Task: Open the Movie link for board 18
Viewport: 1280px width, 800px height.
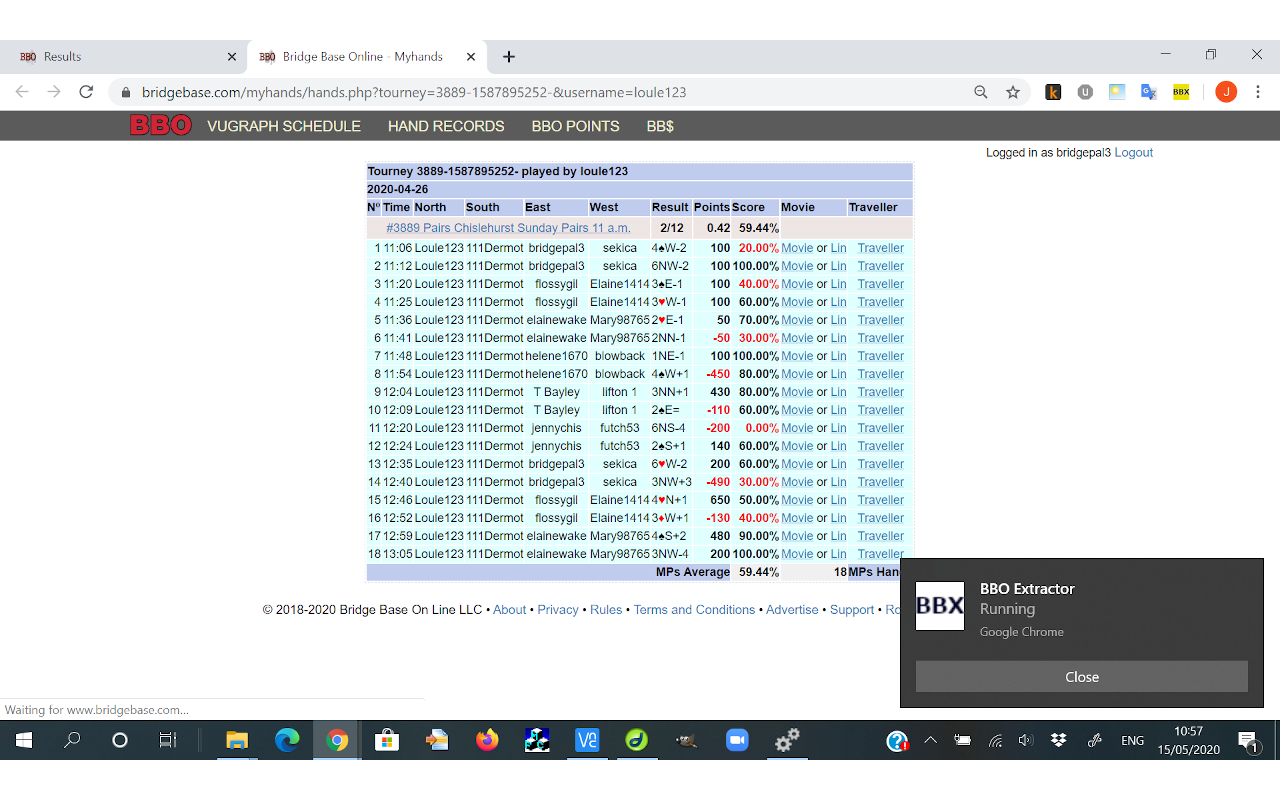Action: coord(797,554)
